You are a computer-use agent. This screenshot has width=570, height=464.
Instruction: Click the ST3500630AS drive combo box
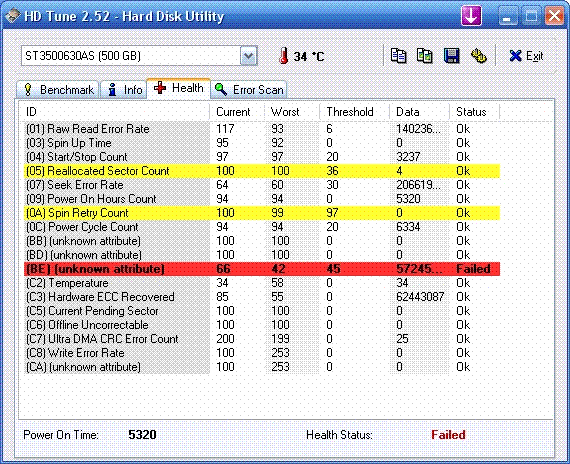coord(139,56)
